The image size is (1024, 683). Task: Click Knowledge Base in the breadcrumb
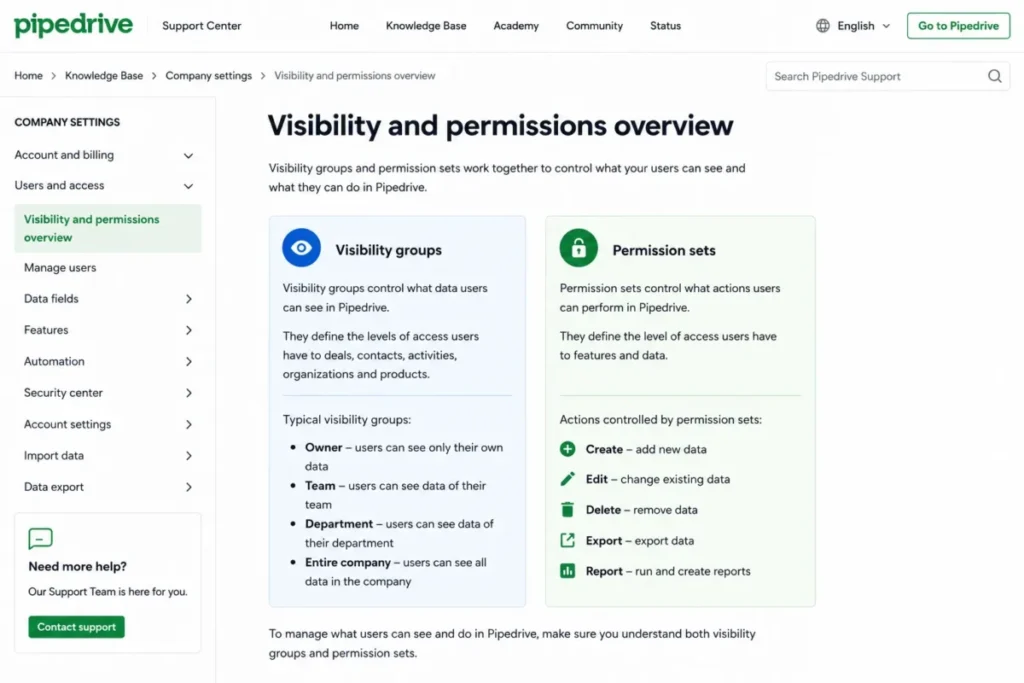point(104,76)
